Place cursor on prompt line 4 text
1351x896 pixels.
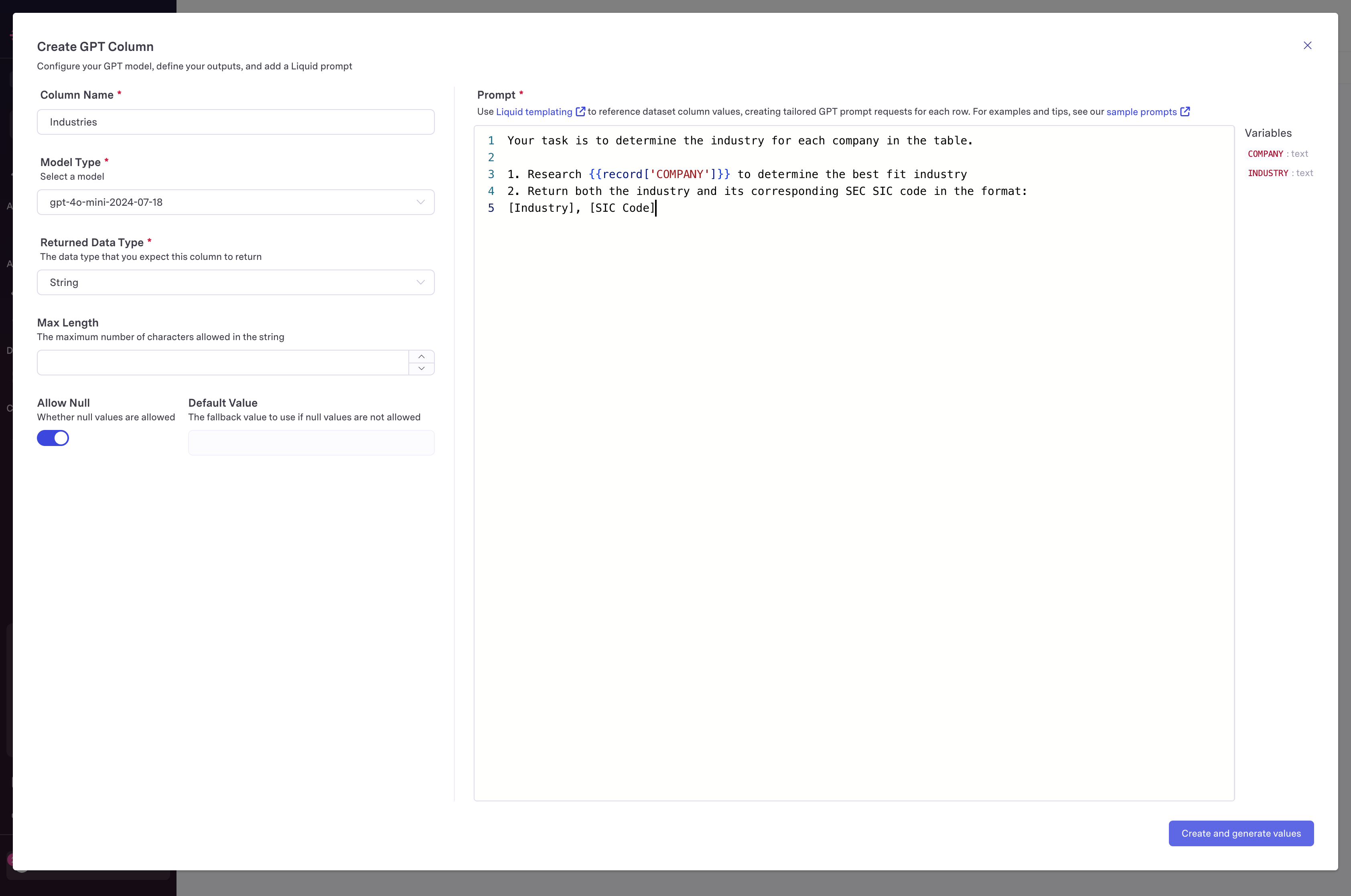pyautogui.click(x=767, y=191)
